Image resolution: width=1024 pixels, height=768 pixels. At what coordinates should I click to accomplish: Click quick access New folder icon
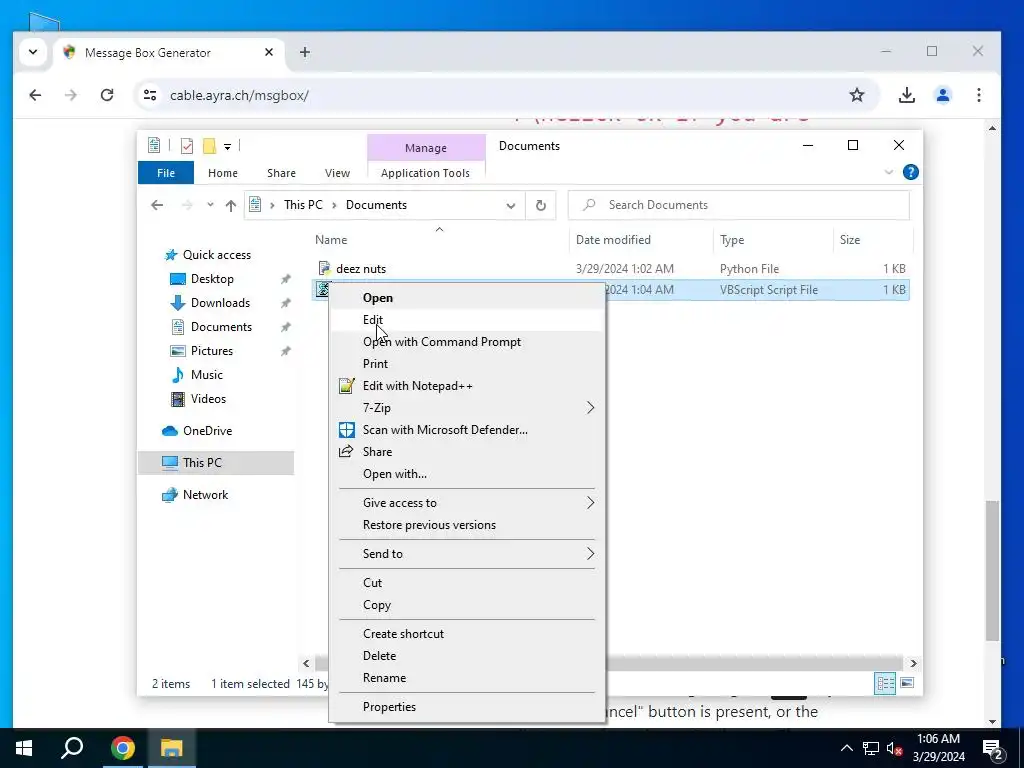point(210,146)
